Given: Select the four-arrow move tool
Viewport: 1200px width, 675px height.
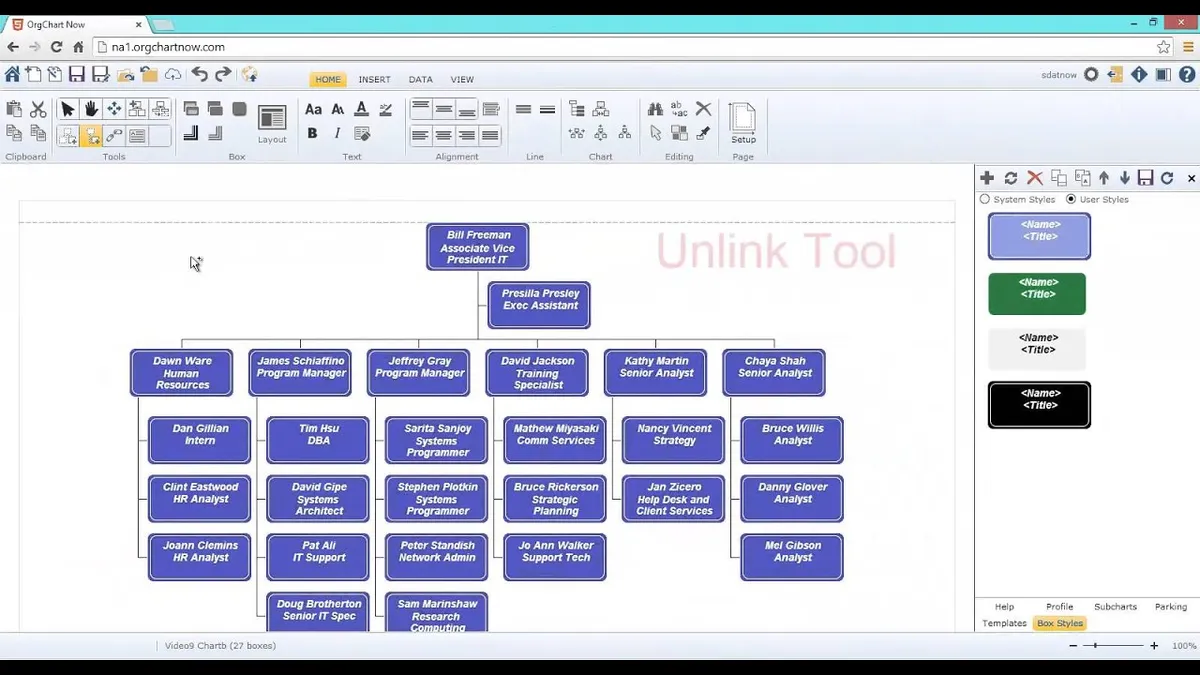Looking at the screenshot, I should 114,109.
